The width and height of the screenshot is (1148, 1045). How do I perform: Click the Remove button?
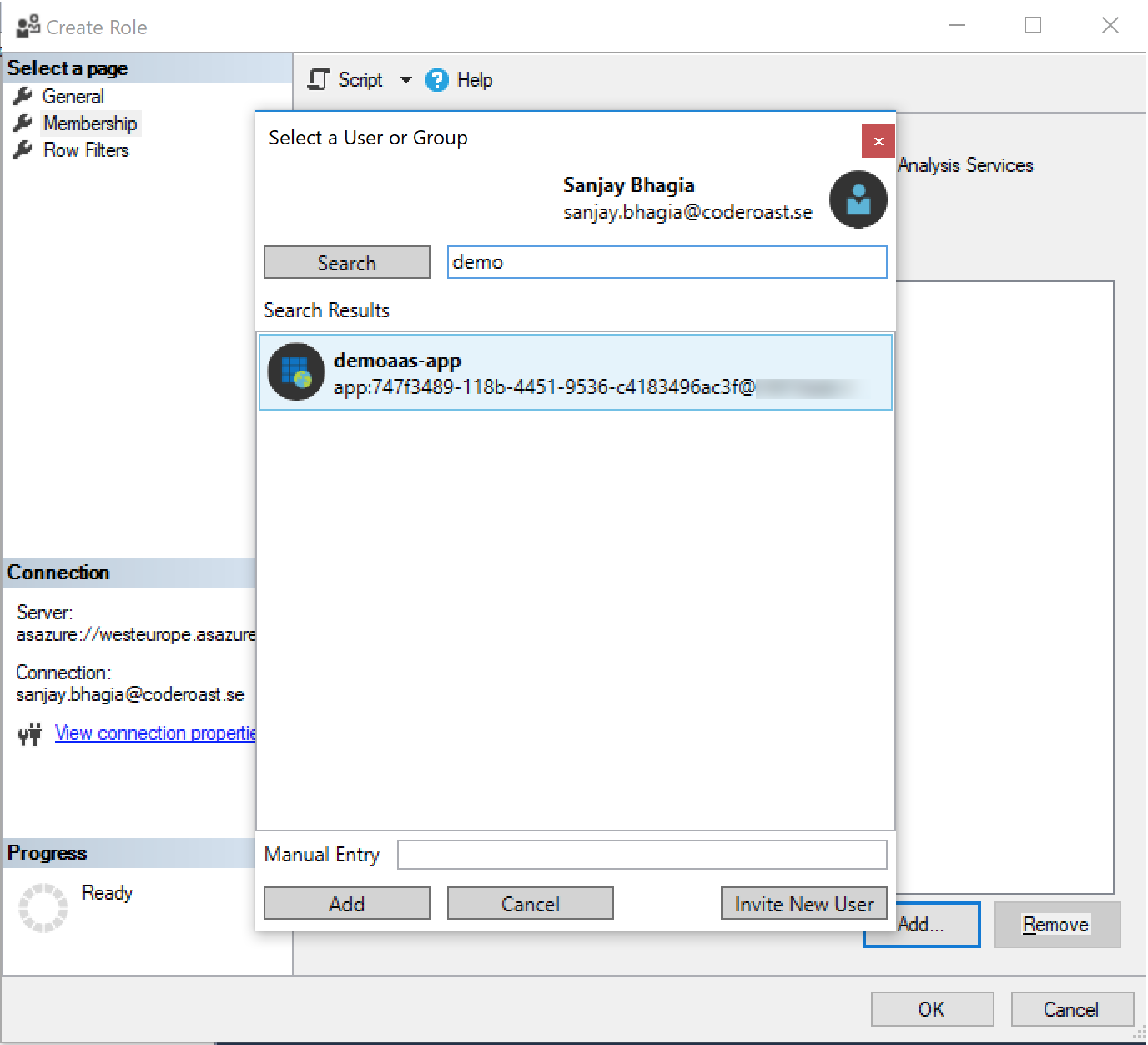click(1057, 925)
